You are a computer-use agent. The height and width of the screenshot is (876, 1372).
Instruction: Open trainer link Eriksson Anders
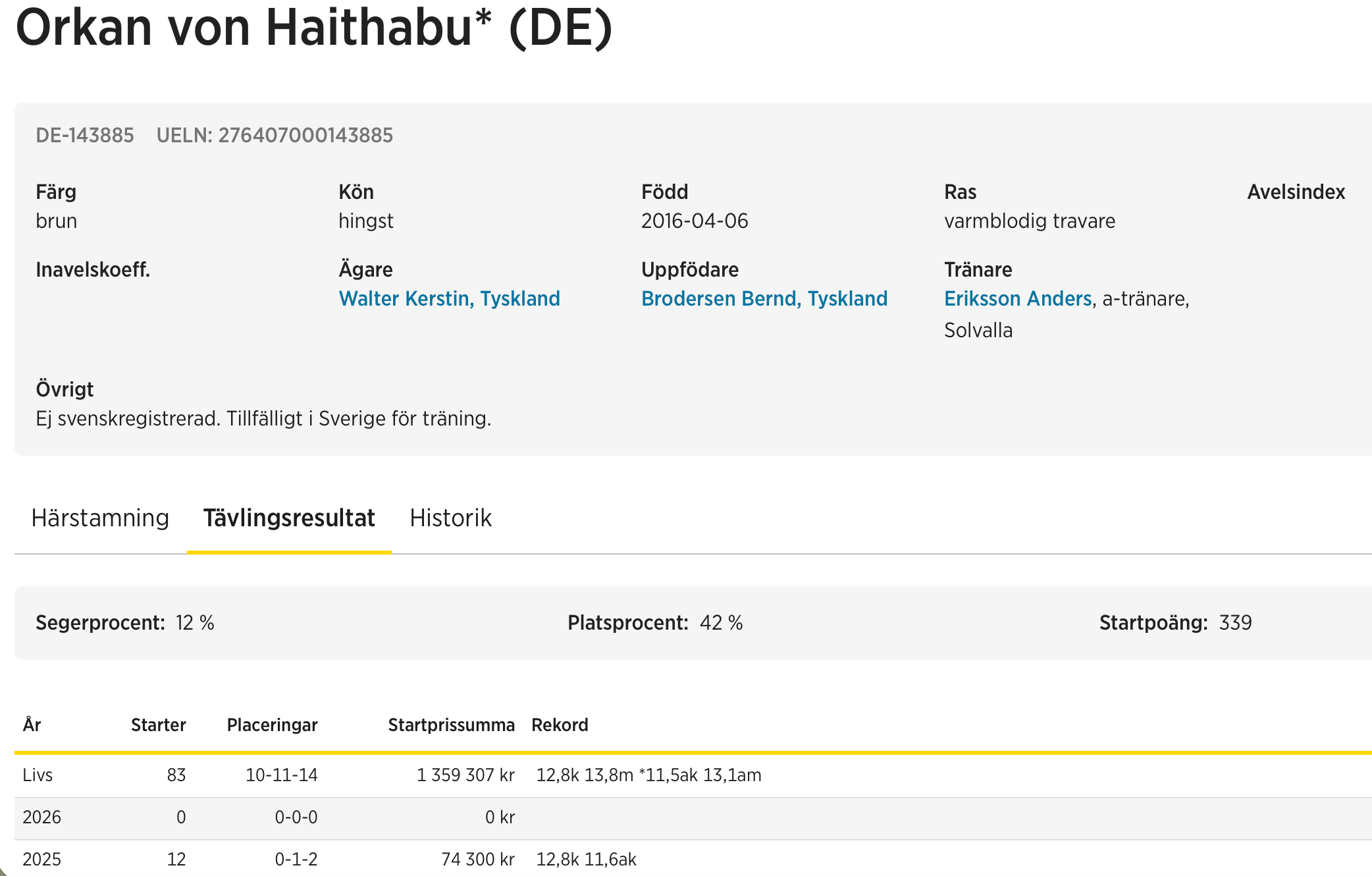pyautogui.click(x=1018, y=299)
